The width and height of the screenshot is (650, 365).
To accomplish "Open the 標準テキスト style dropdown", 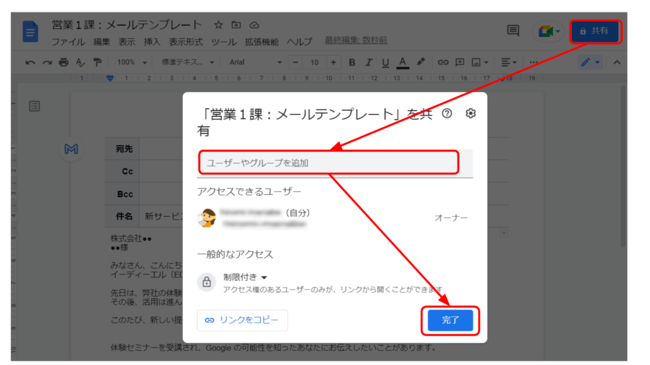I will coord(188,62).
